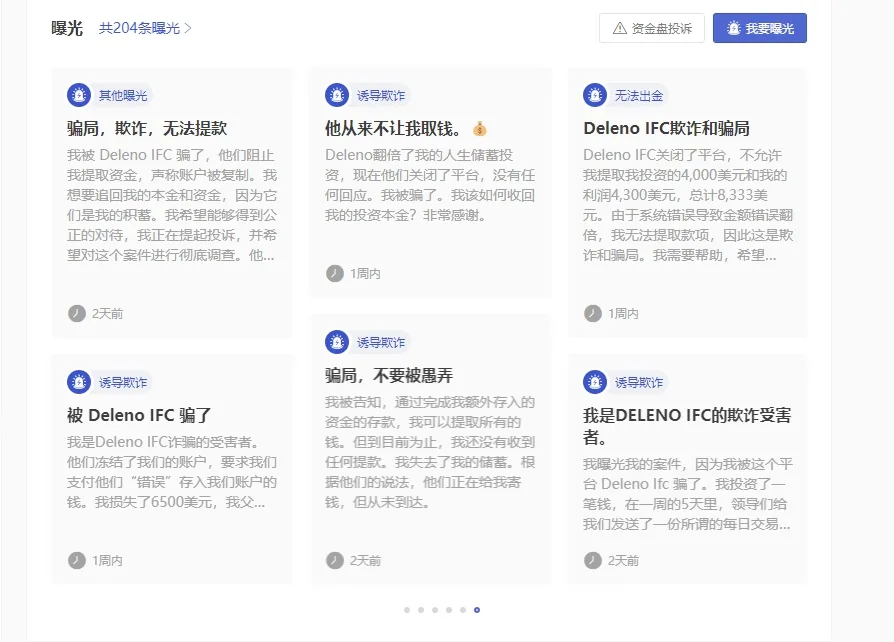Click siren icon on 我是DELENO IFC的欺诈受害者 card
894x642 pixels.
[595, 382]
